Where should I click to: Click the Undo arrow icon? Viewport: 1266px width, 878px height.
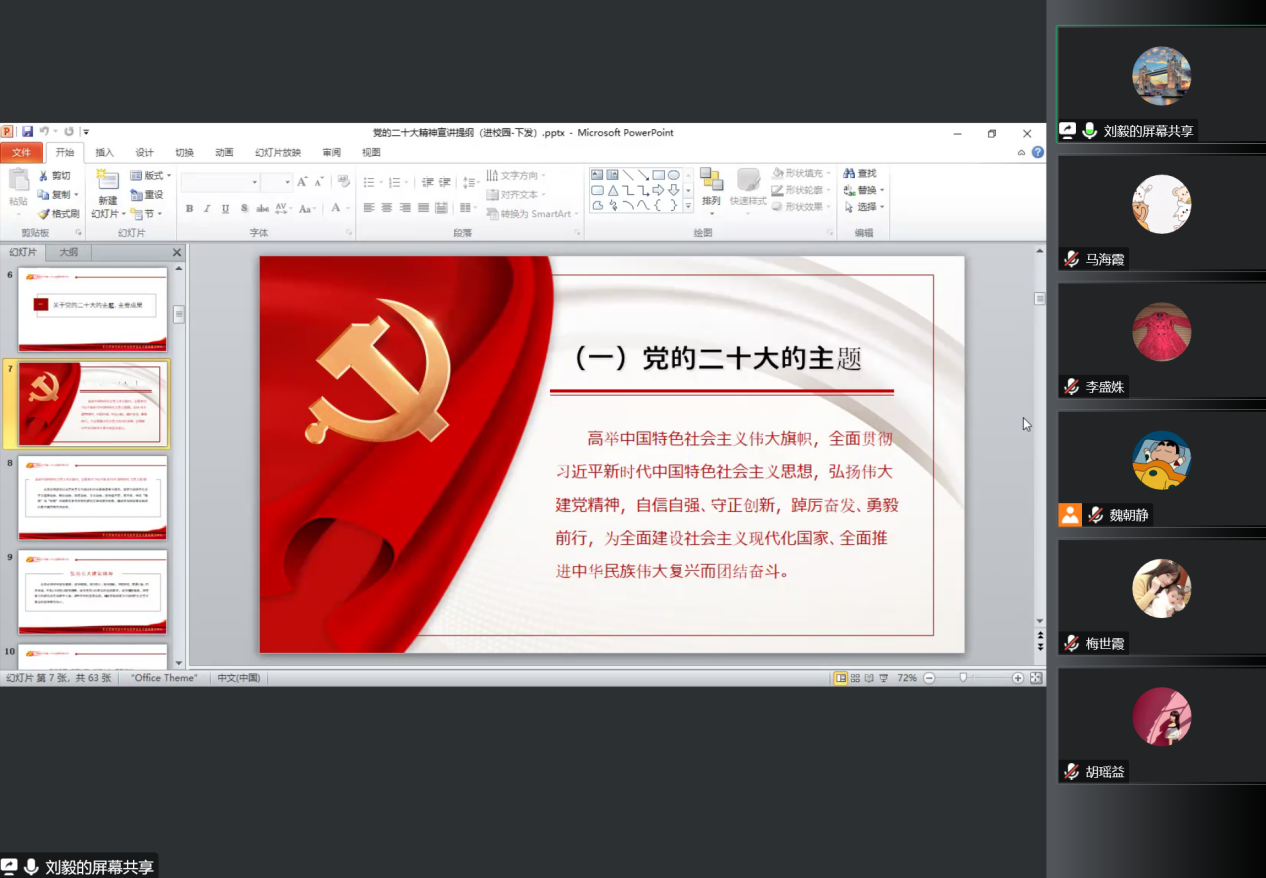tap(44, 131)
